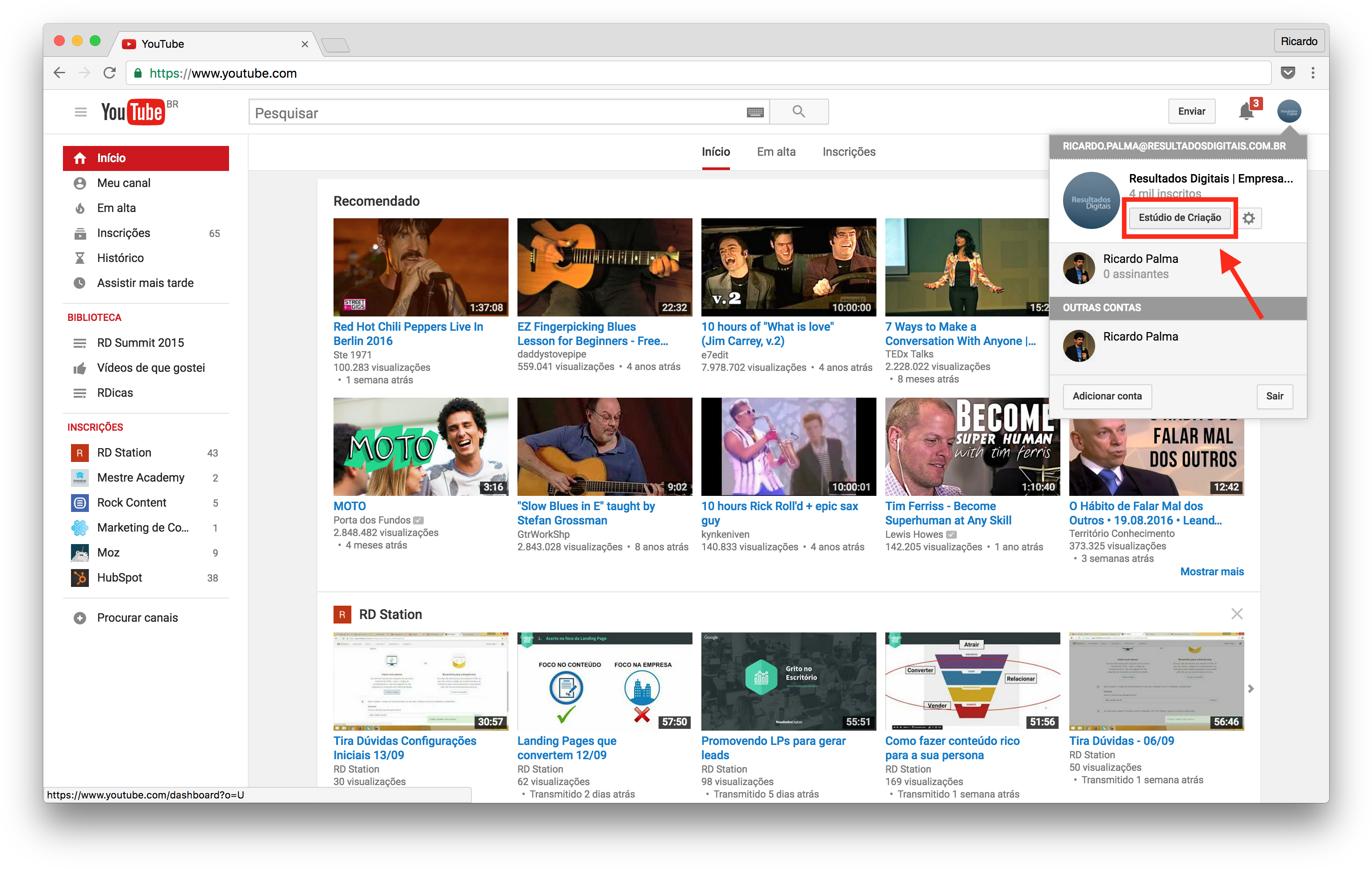The width and height of the screenshot is (1372, 869).
Task: Add an account with Adicionar conta
Action: 1107,396
